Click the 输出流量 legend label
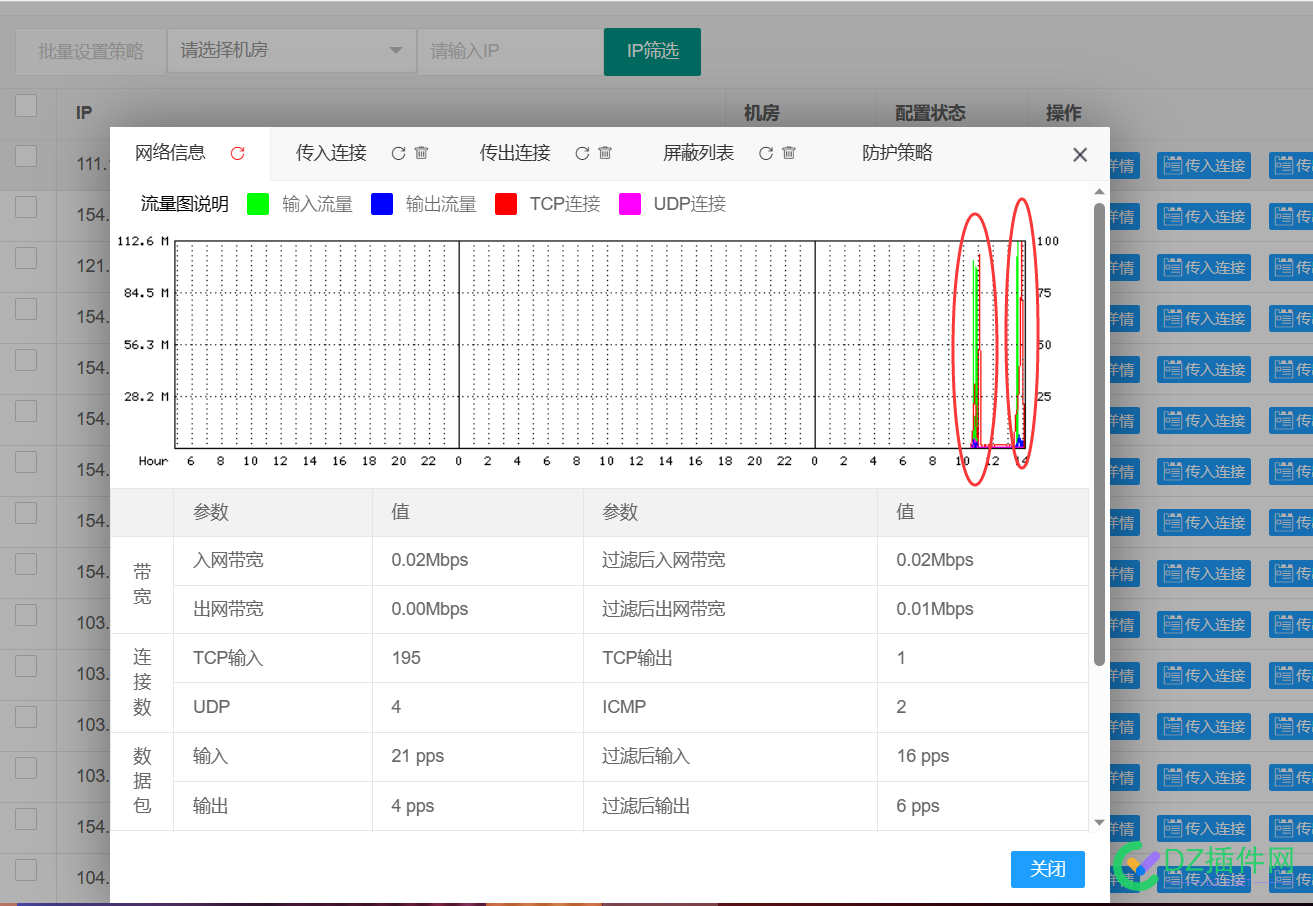 tap(441, 204)
